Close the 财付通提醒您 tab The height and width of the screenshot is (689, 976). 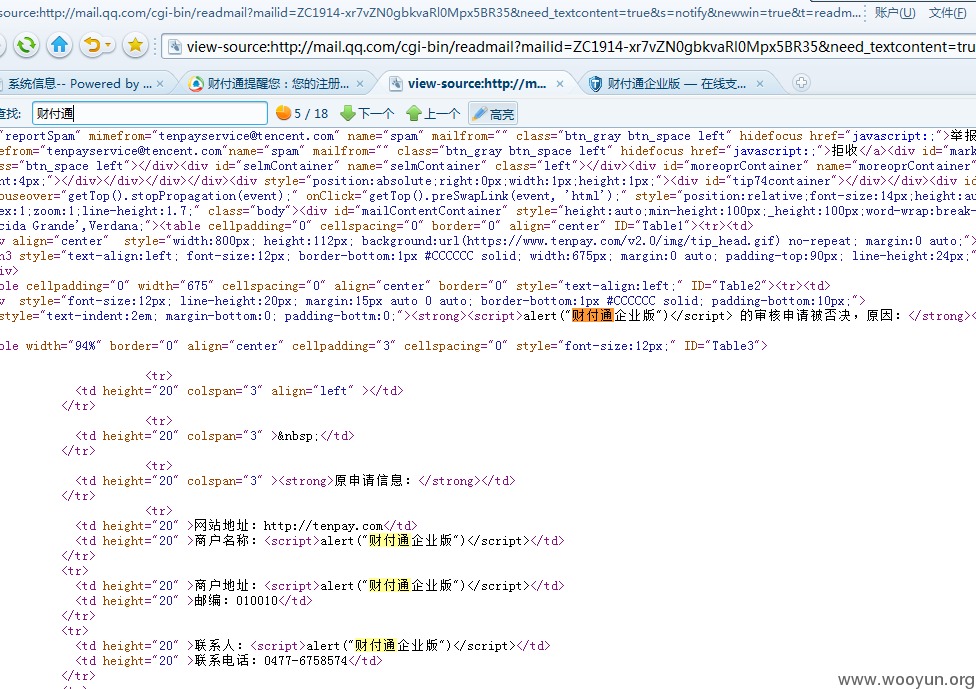pyautogui.click(x=360, y=83)
